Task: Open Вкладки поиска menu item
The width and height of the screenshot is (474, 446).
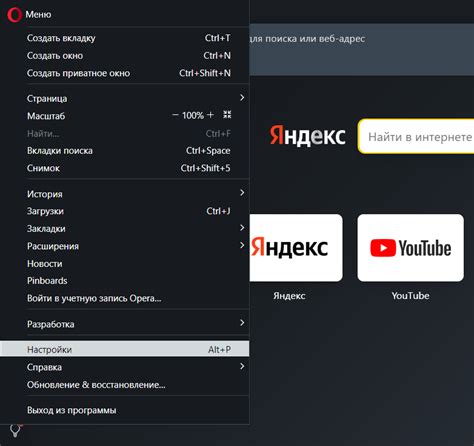Action: point(125,151)
